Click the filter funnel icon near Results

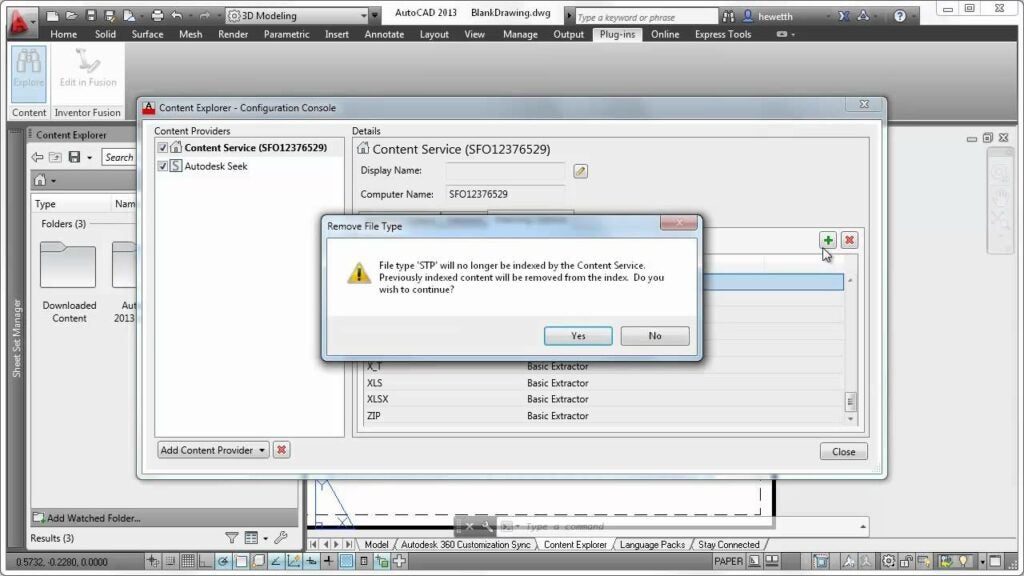click(x=231, y=538)
